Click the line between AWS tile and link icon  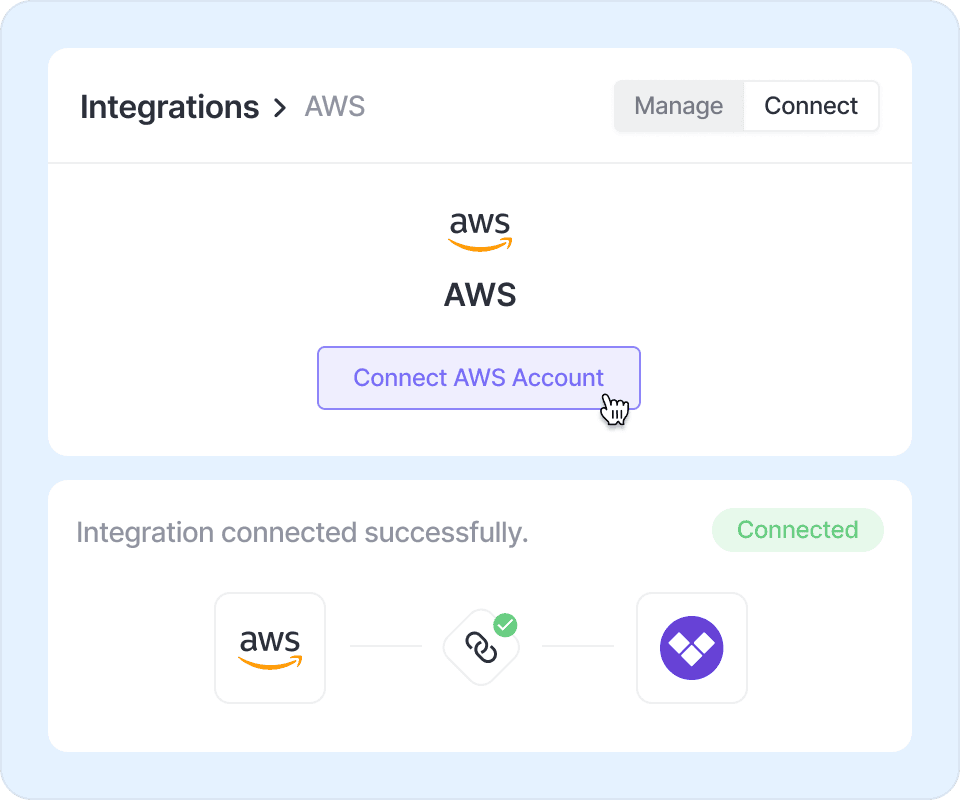[386, 646]
